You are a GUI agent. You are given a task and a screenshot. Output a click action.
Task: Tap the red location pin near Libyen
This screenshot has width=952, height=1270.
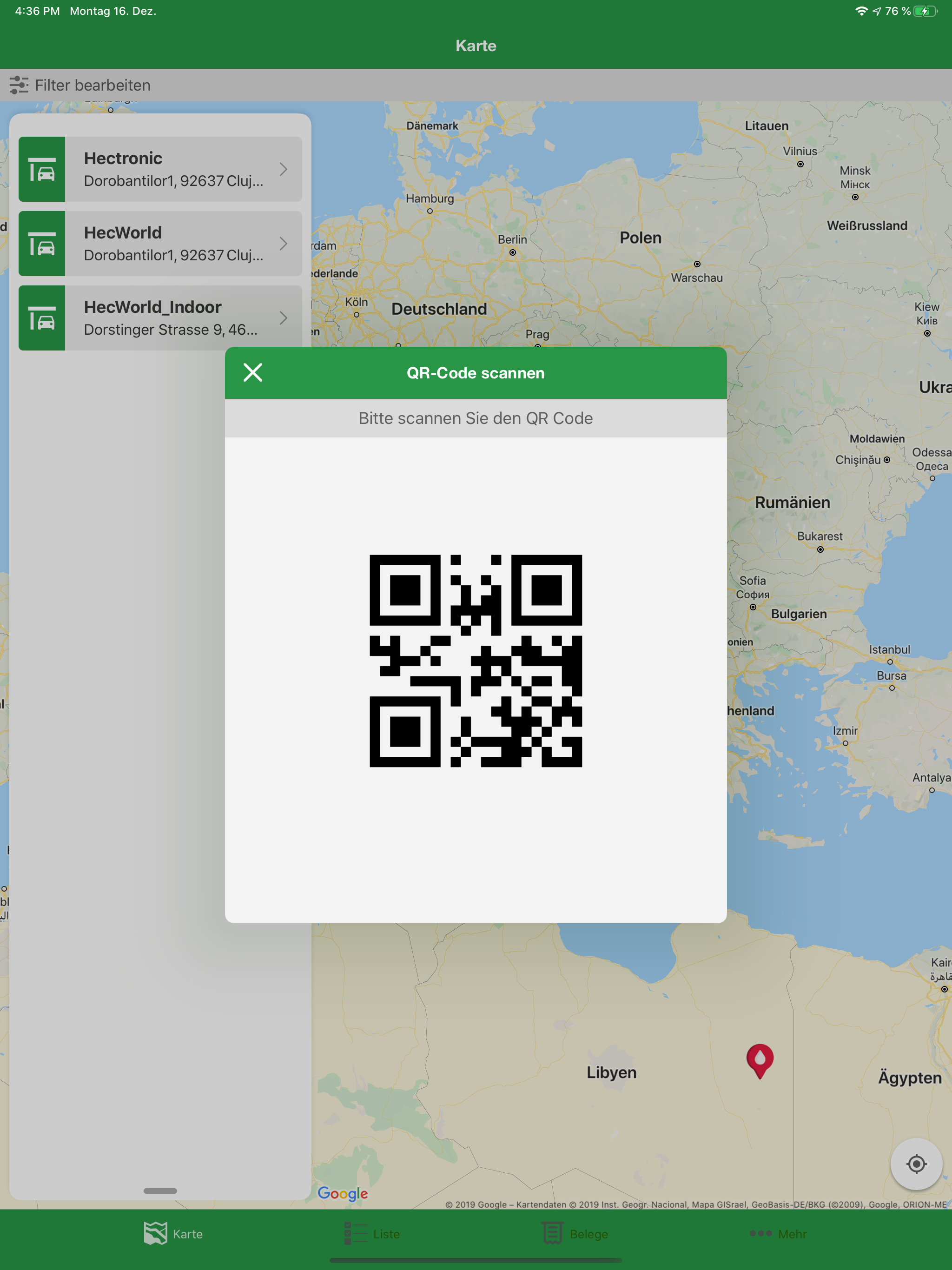pyautogui.click(x=760, y=1060)
